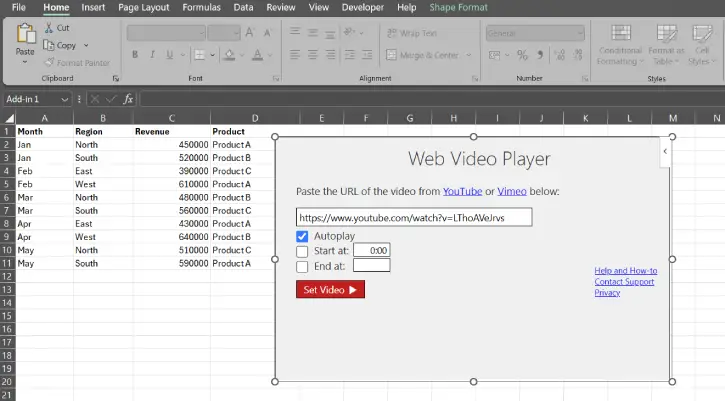Enable the End at checkbox
The height and width of the screenshot is (401, 725).
pyautogui.click(x=302, y=266)
